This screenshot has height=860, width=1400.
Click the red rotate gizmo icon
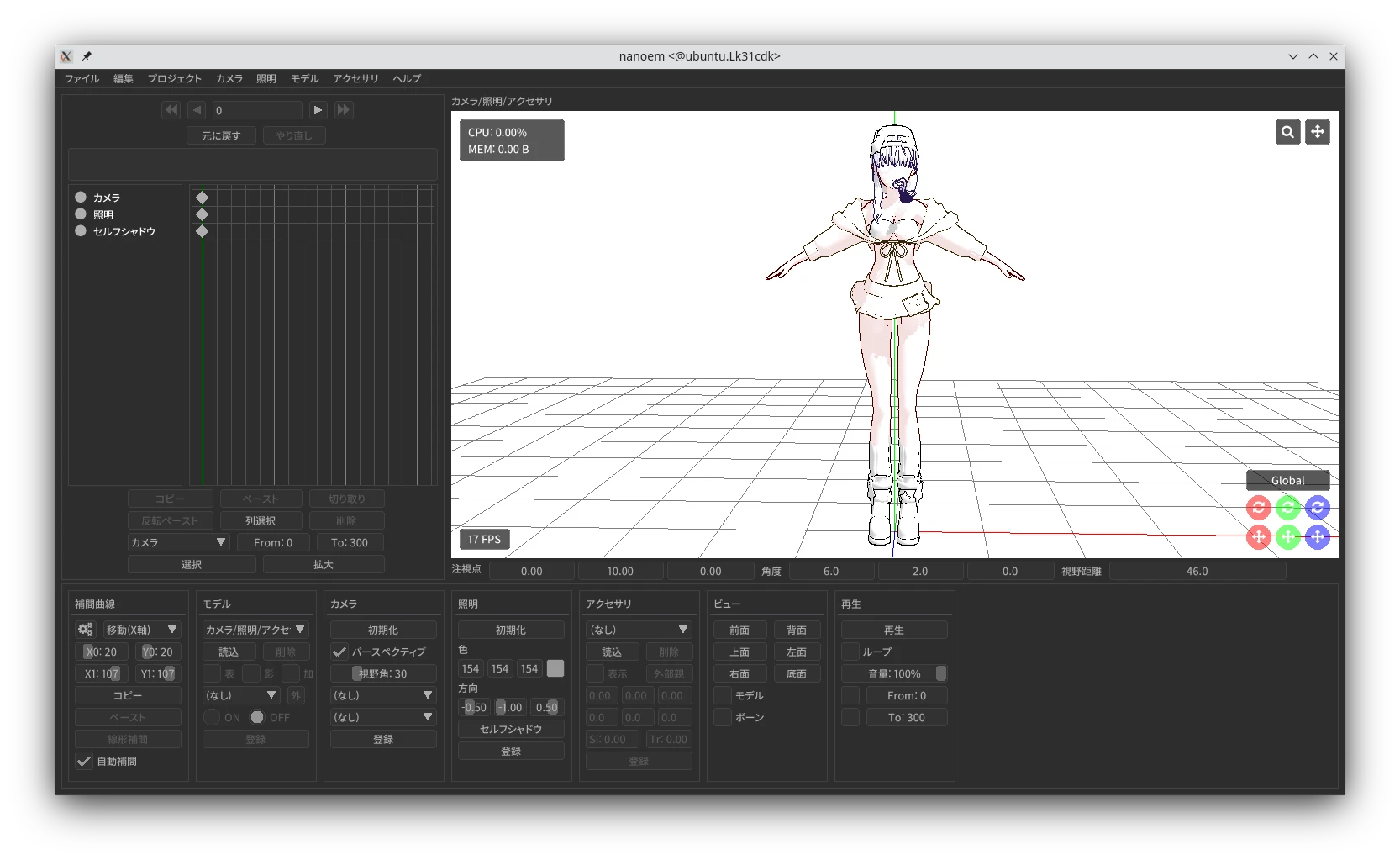pyautogui.click(x=1258, y=508)
